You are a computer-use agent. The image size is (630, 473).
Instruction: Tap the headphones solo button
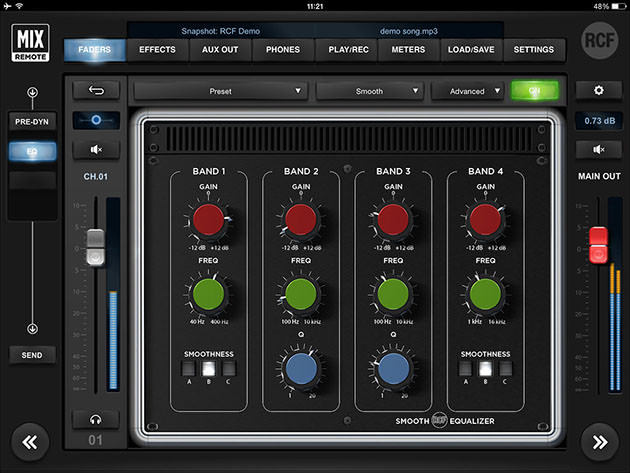pos(96,419)
